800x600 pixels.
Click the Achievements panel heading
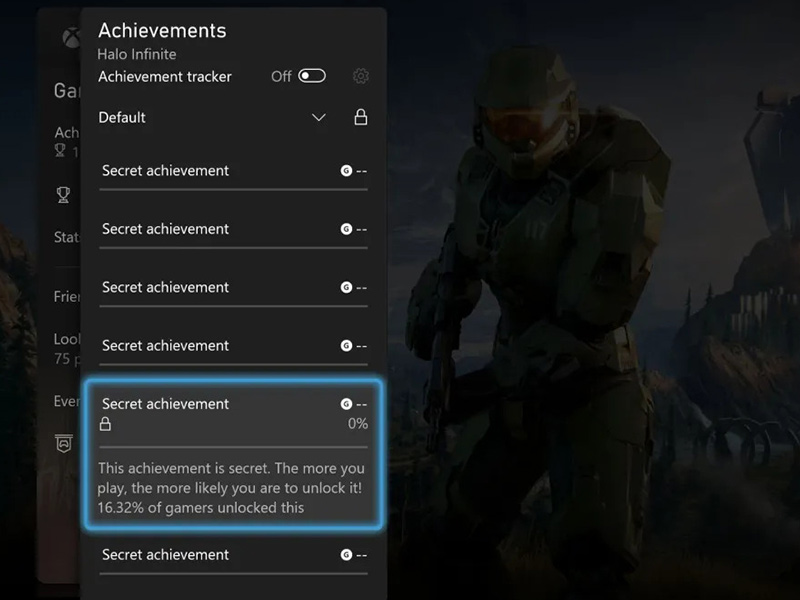point(162,31)
